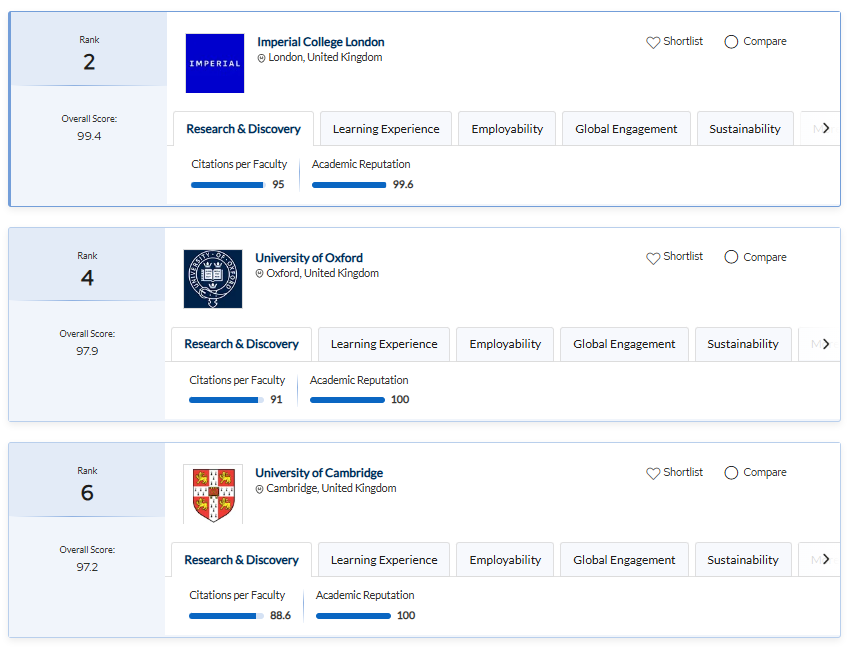Click the University of Cambridge shield logo

[213, 494]
